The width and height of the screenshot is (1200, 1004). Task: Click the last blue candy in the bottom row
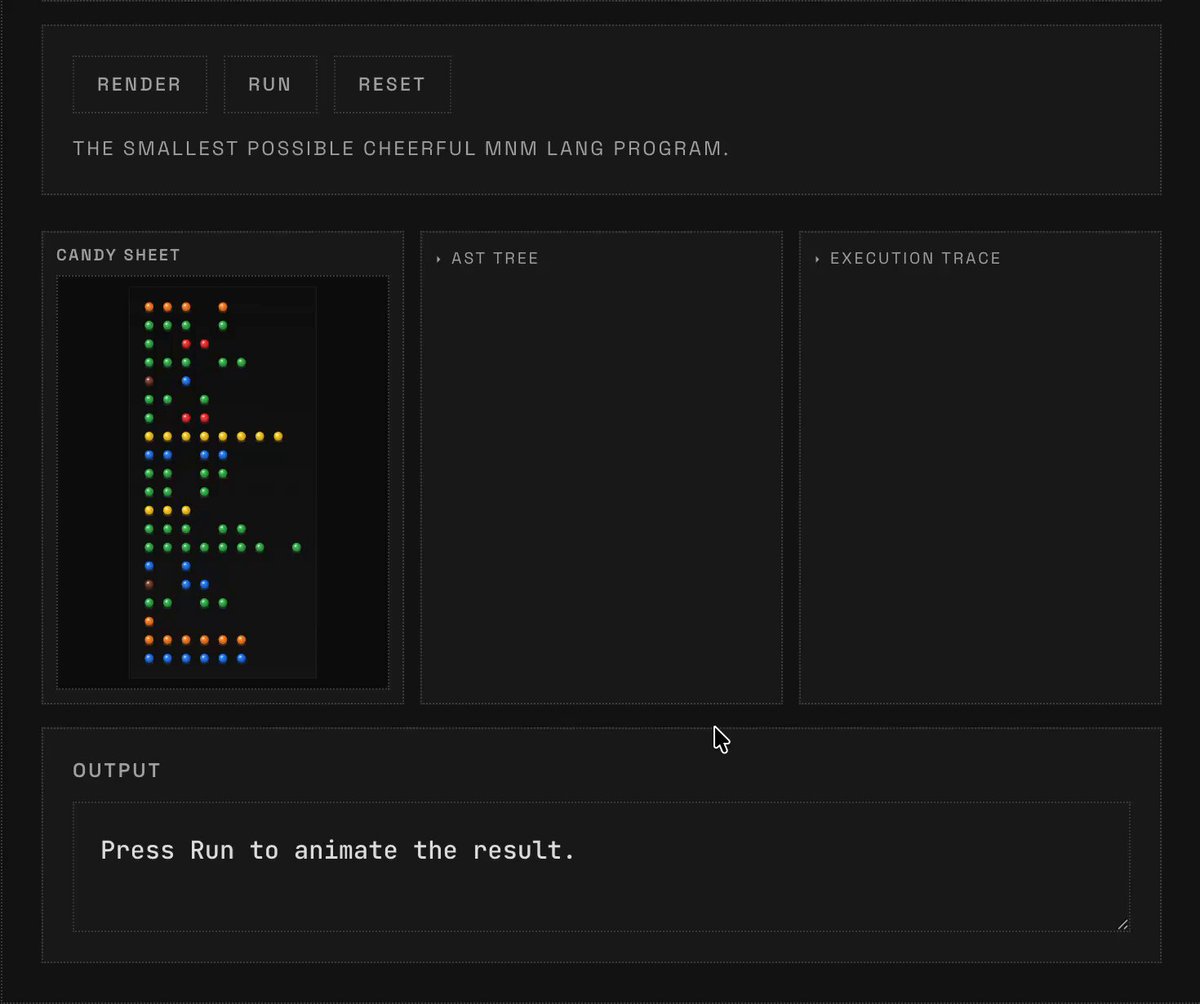click(241, 658)
